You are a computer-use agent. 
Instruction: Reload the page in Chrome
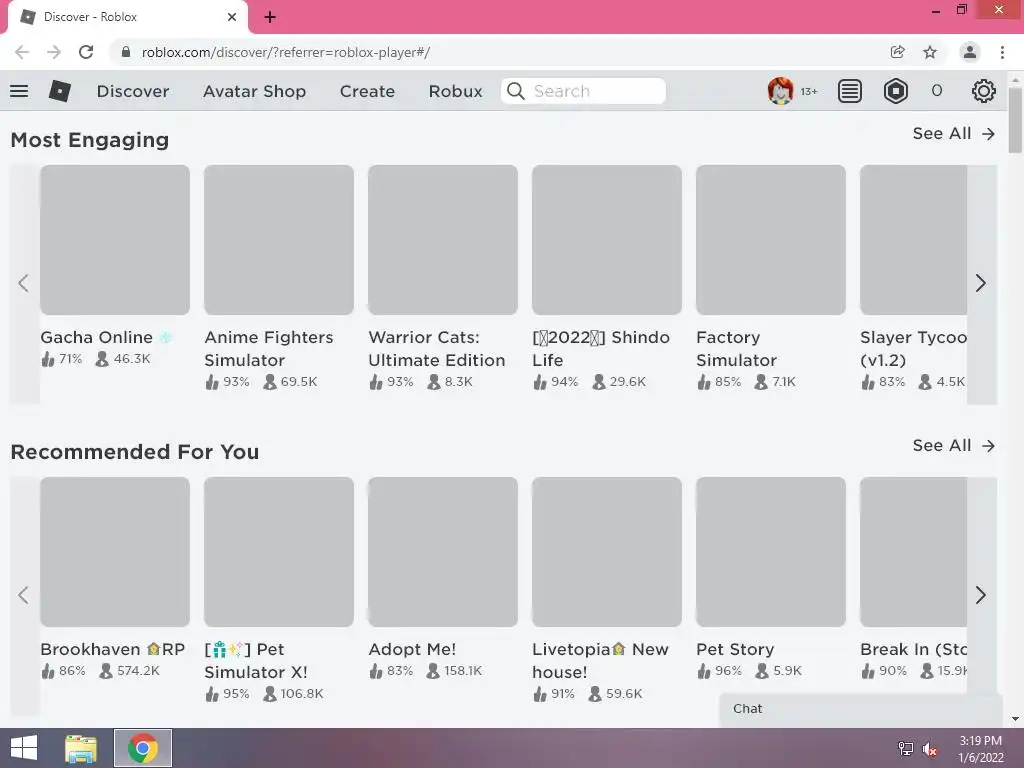(86, 52)
